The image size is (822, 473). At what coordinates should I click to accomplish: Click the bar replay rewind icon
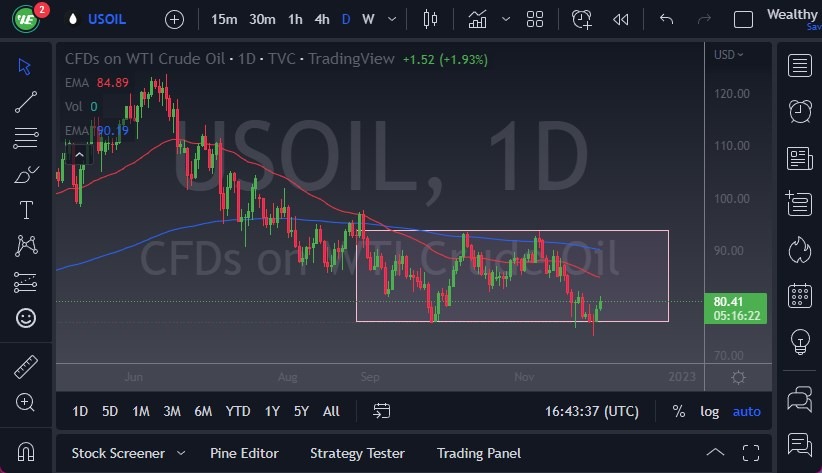[621, 19]
